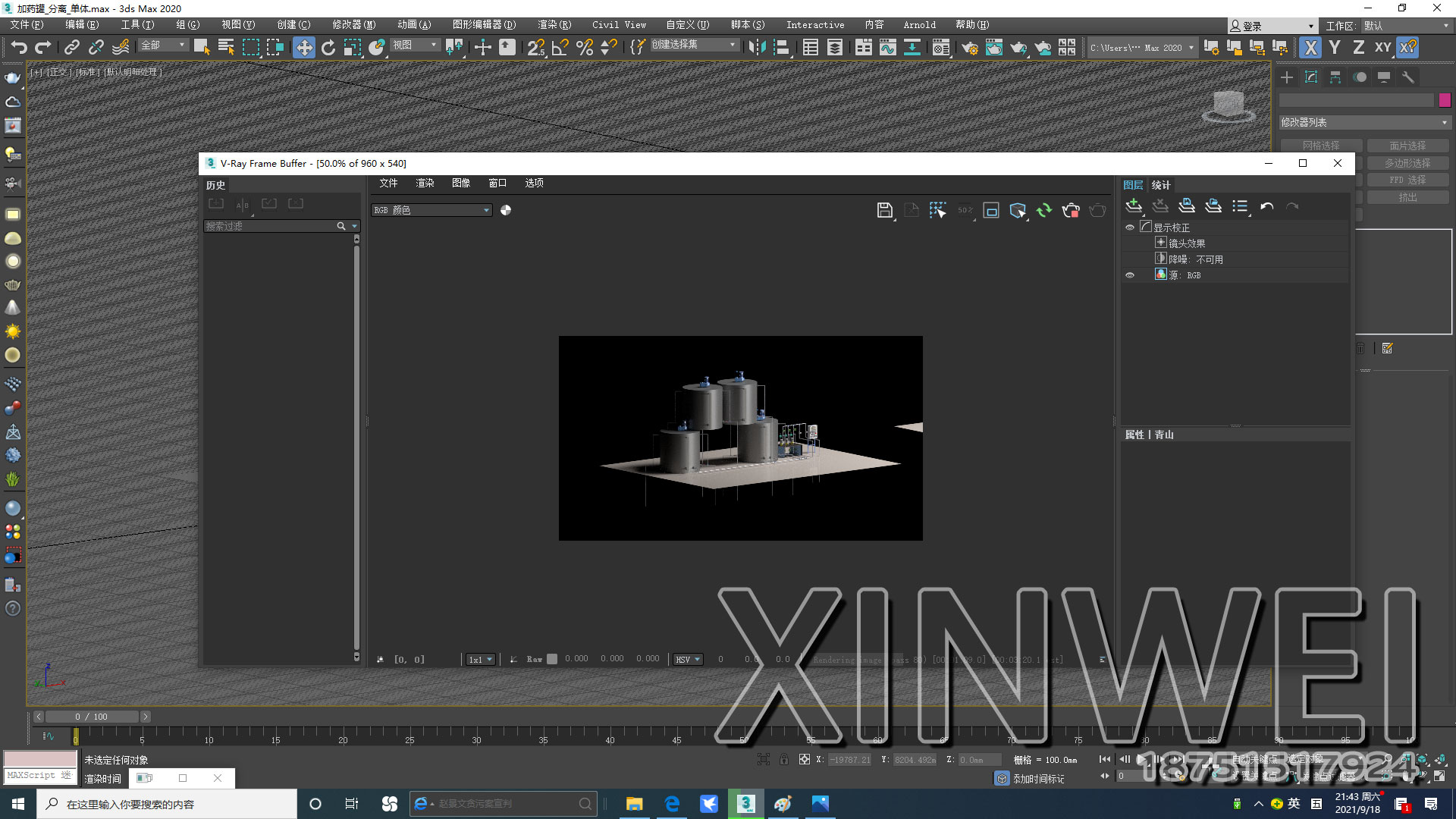Click Stop rendering teapot in Frame Buffer
This screenshot has width=1456, height=819.
1071,210
